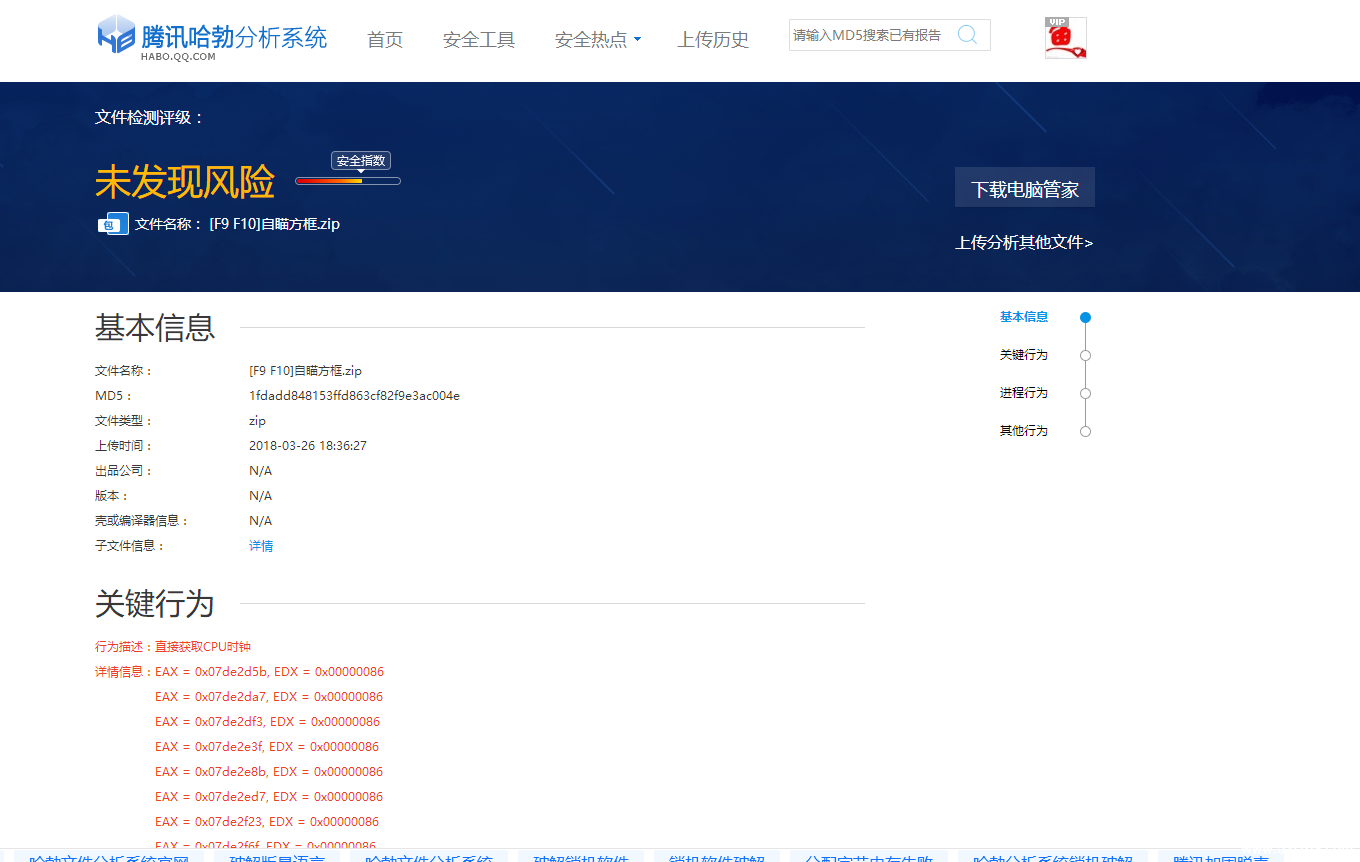Click the banner file name [F9 F10]自瞄方框.zip
The image size is (1360, 862).
click(275, 224)
